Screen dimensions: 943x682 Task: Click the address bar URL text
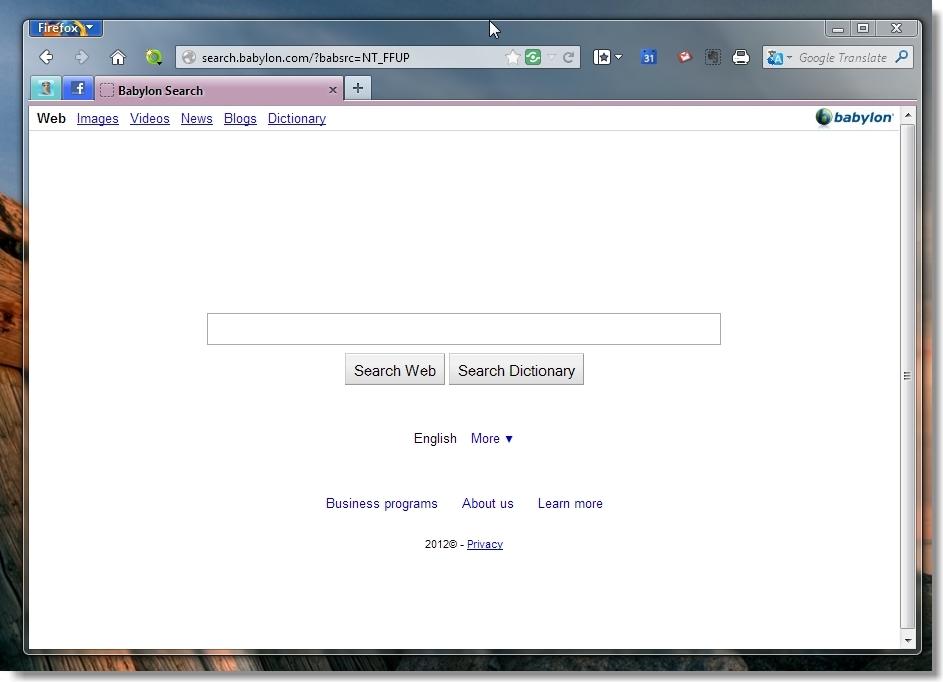[306, 58]
